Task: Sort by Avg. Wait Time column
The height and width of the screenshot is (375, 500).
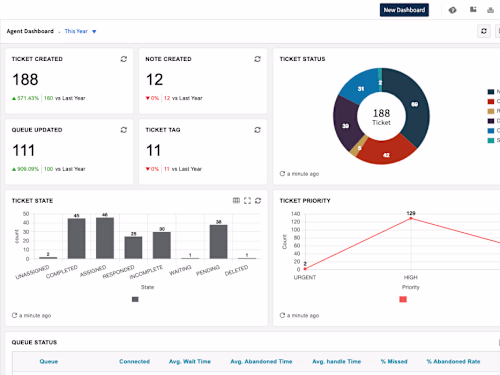Action: (190, 361)
